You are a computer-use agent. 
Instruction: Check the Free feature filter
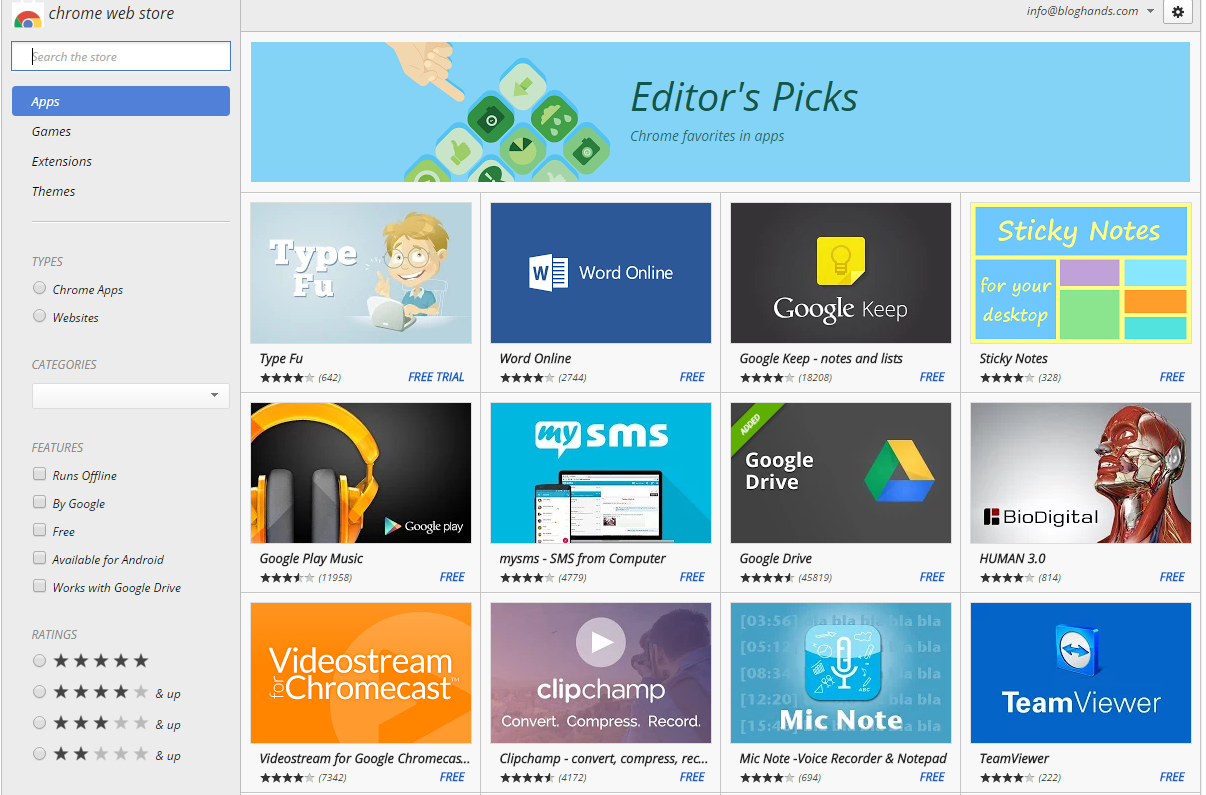click(x=40, y=530)
